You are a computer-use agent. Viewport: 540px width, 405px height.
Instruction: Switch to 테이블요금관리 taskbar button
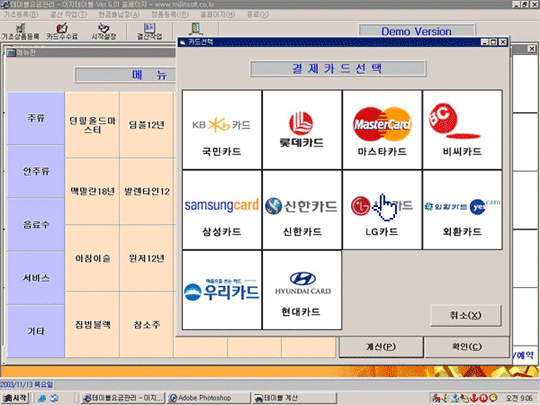coord(123,398)
